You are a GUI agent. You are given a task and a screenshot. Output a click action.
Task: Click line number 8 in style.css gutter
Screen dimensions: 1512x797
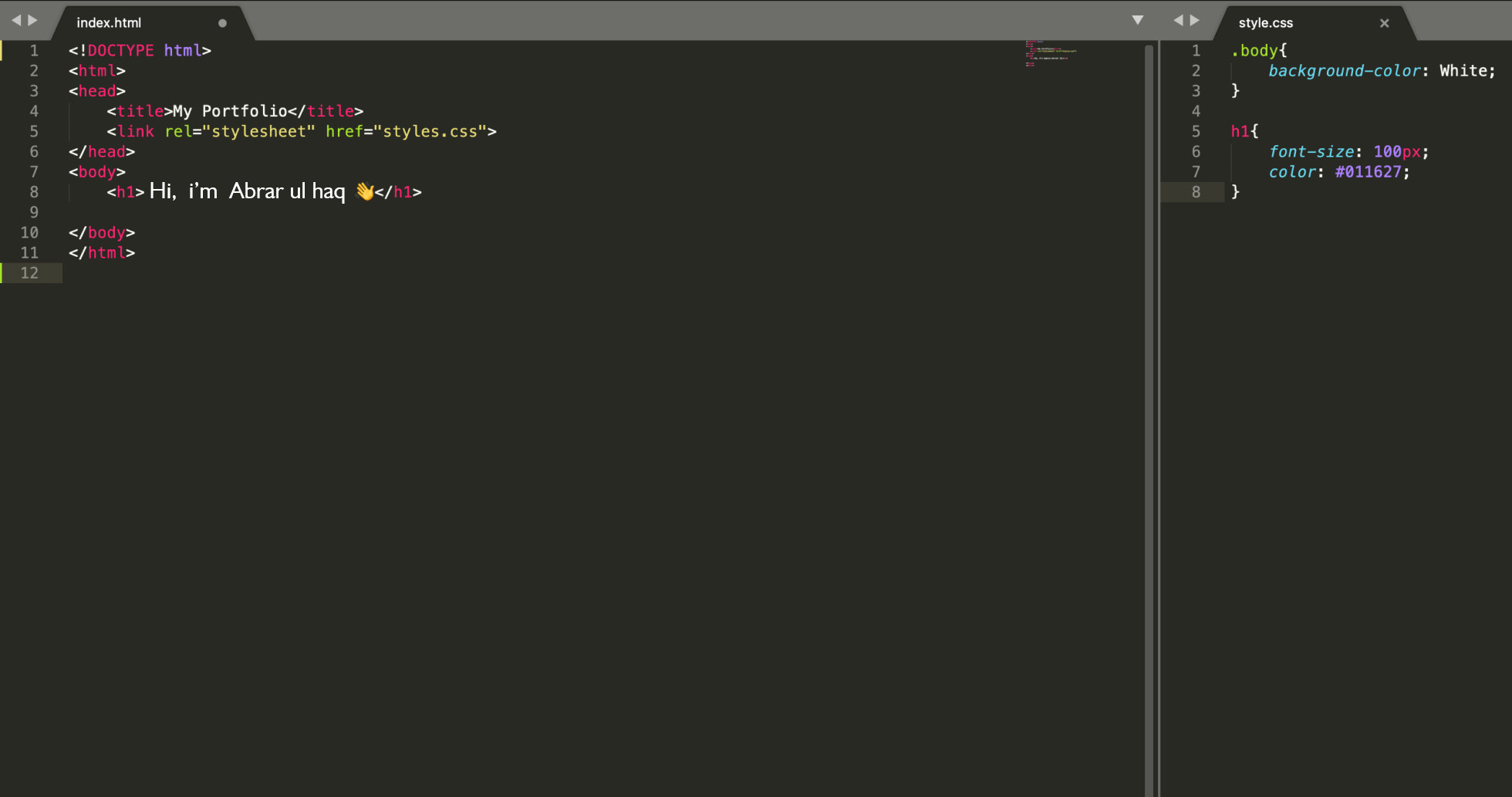point(1196,192)
